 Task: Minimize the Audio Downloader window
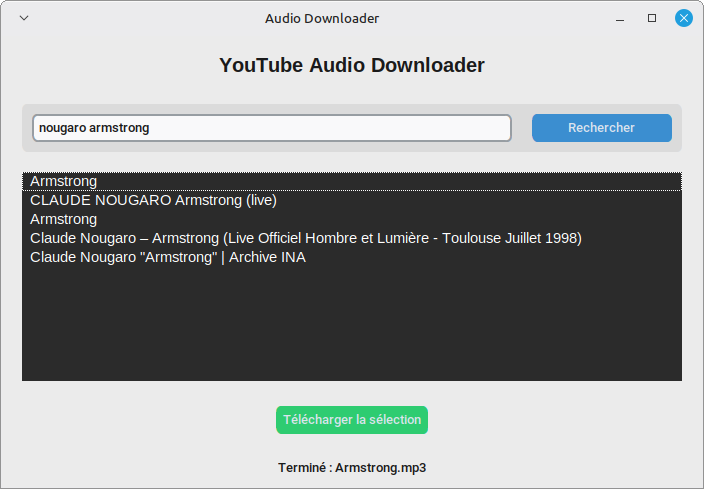(x=620, y=18)
